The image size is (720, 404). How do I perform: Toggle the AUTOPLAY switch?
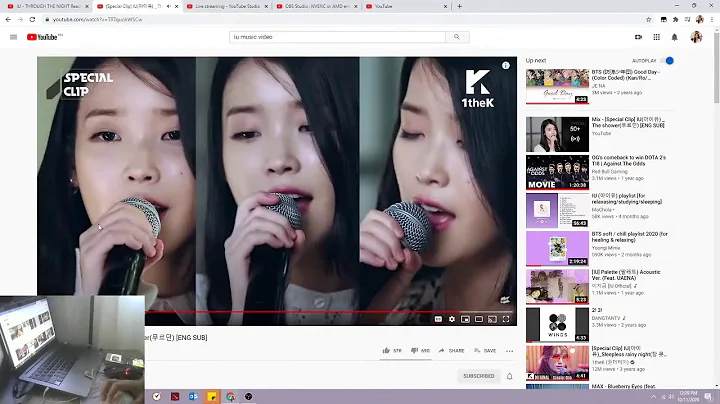[667, 61]
